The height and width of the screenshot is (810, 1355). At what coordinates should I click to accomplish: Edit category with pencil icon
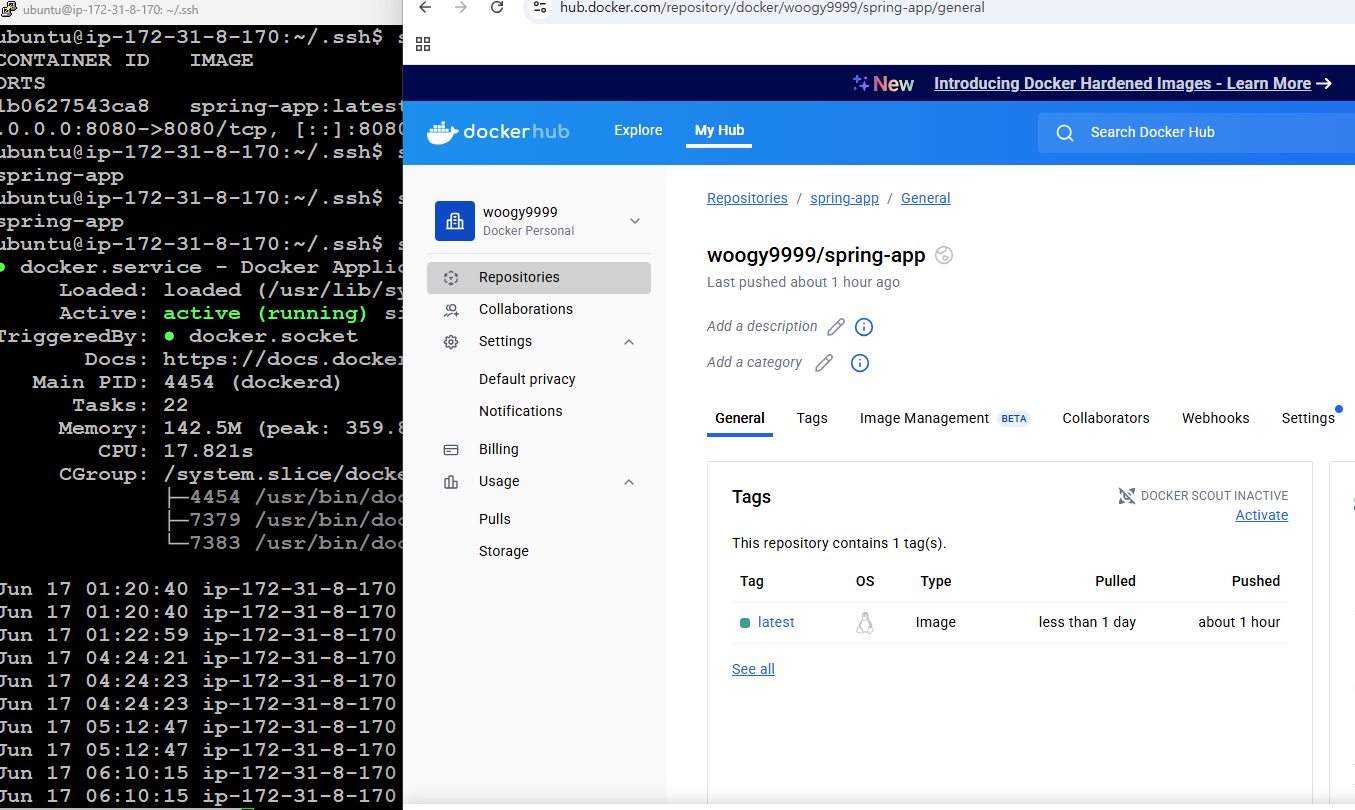[824, 363]
